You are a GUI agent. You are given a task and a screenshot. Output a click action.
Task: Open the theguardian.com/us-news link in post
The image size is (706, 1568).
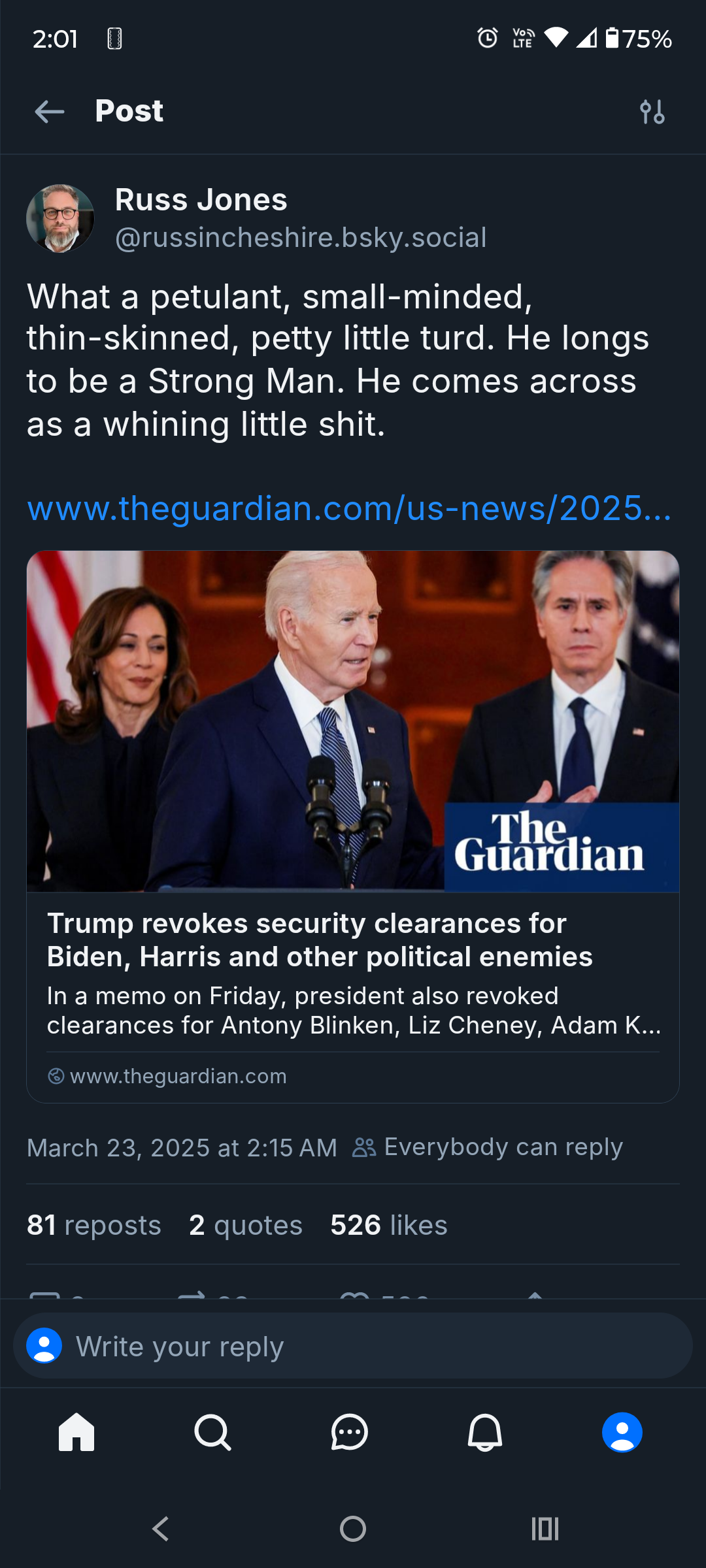pos(349,508)
